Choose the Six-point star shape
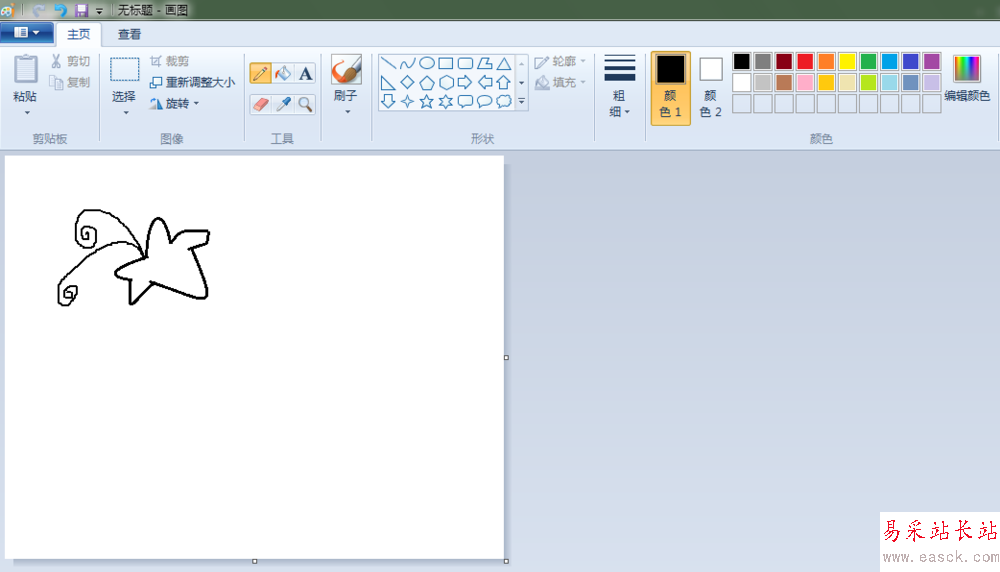1000x572 pixels. pos(446,101)
